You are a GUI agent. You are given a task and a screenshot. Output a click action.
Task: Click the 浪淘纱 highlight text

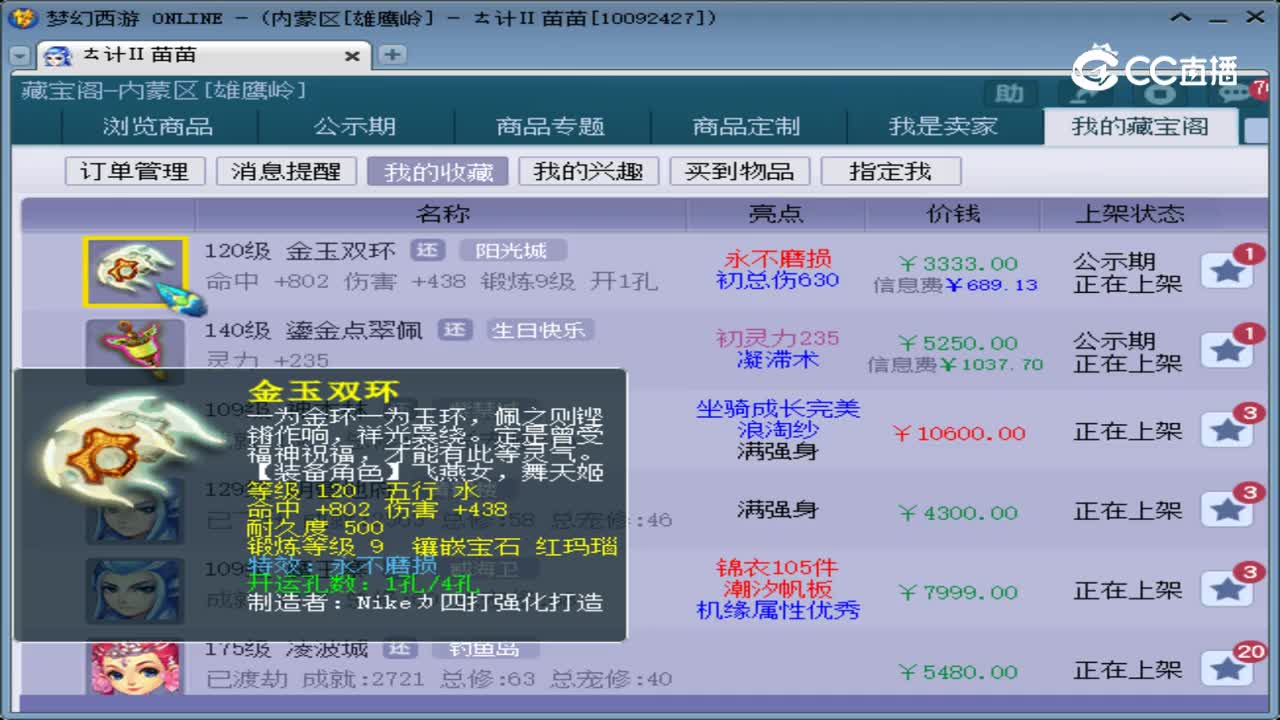[x=777, y=429]
